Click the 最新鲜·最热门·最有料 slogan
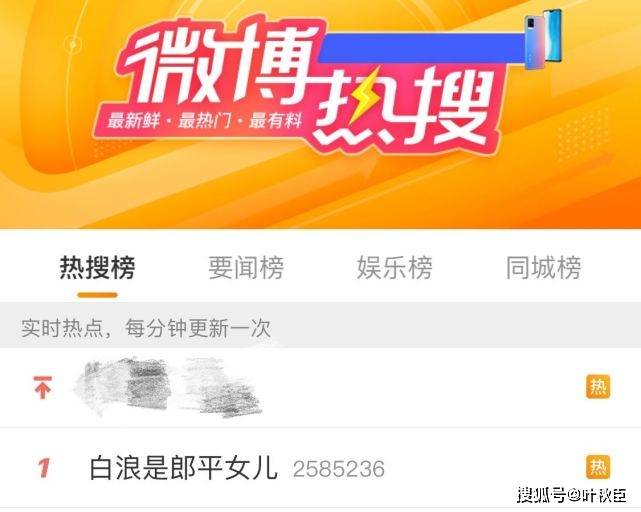Screen dimensions: 641x512 pyautogui.click(x=204, y=121)
